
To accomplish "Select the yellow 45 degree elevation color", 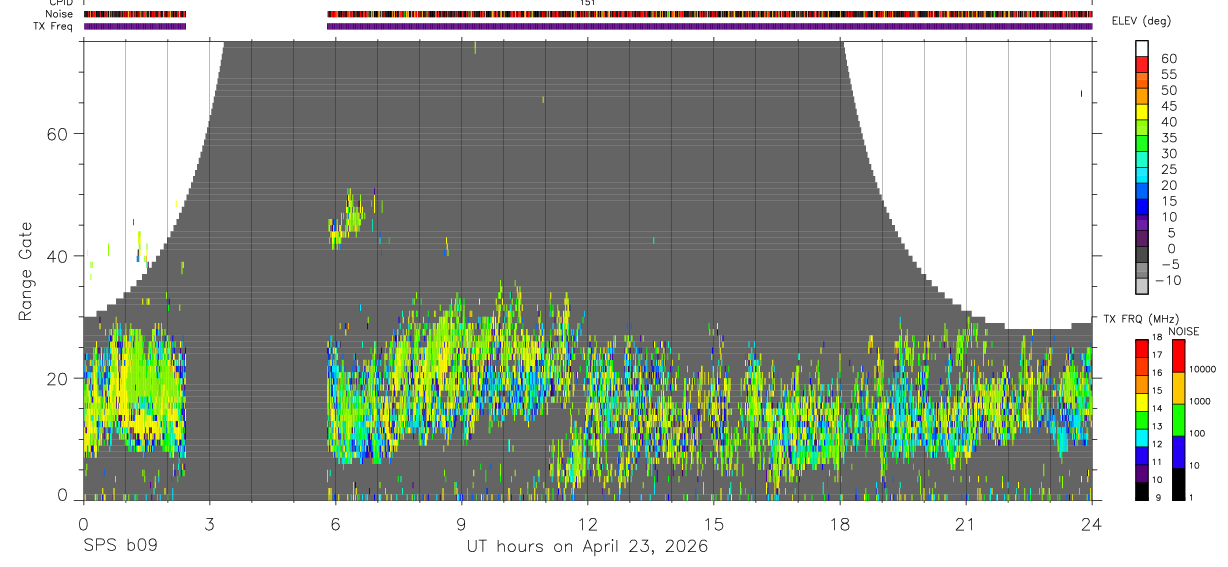I will (x=1142, y=112).
